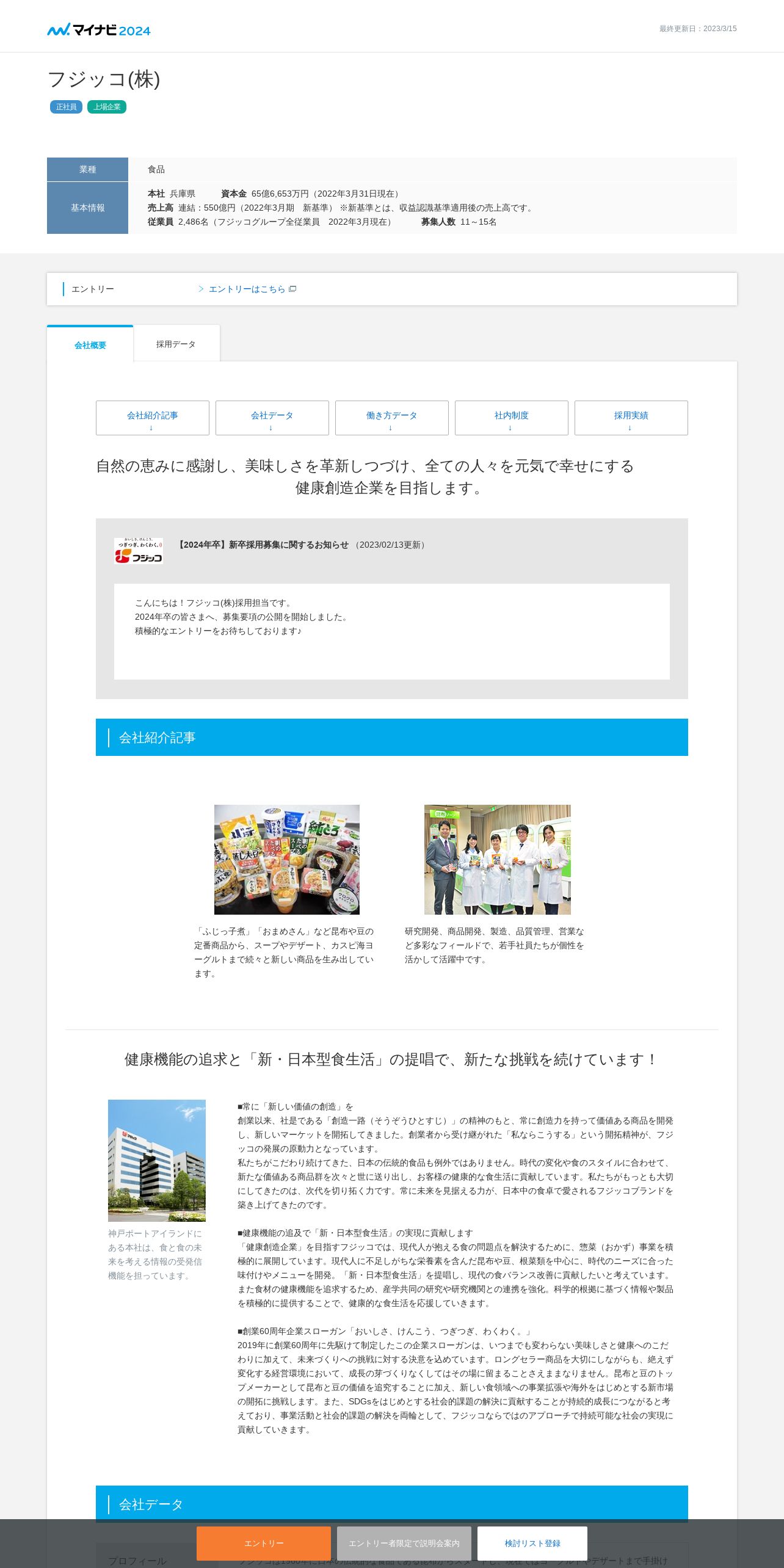The height and width of the screenshot is (1568, 784).
Task: Click the 会社データ blue section header
Action: (392, 1504)
